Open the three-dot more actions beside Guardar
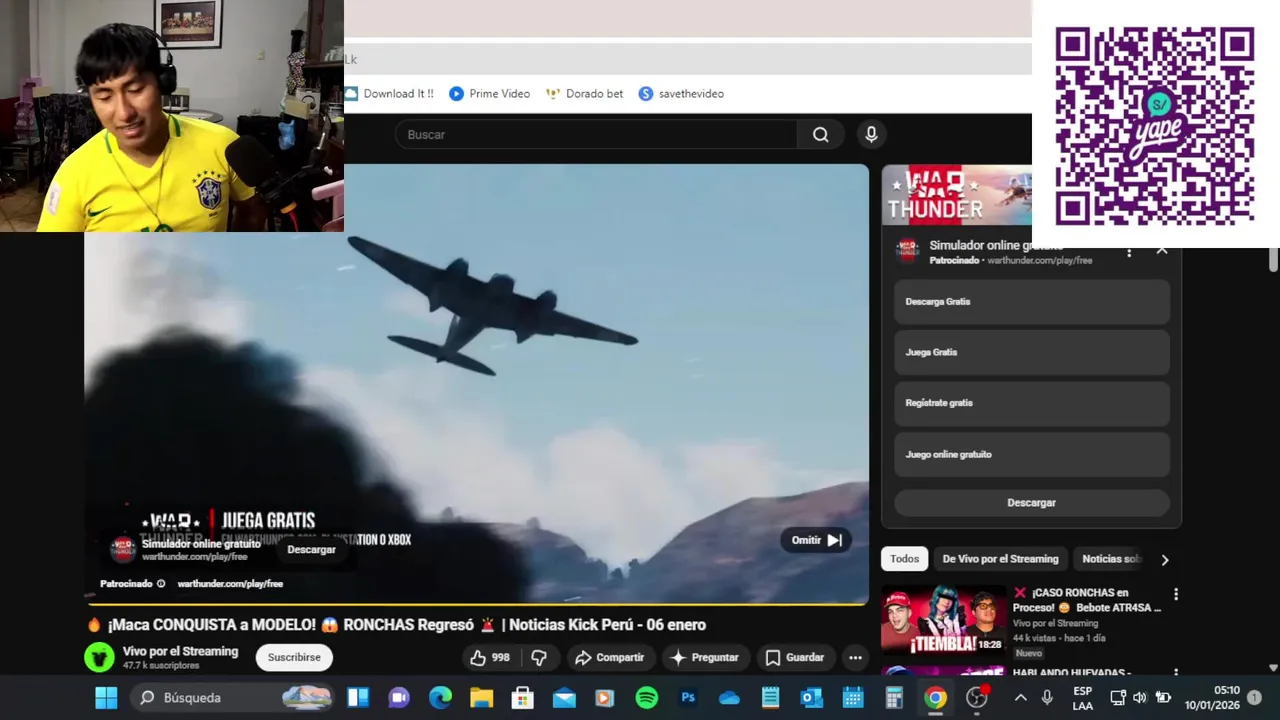Viewport: 1280px width, 720px height. coord(855,657)
